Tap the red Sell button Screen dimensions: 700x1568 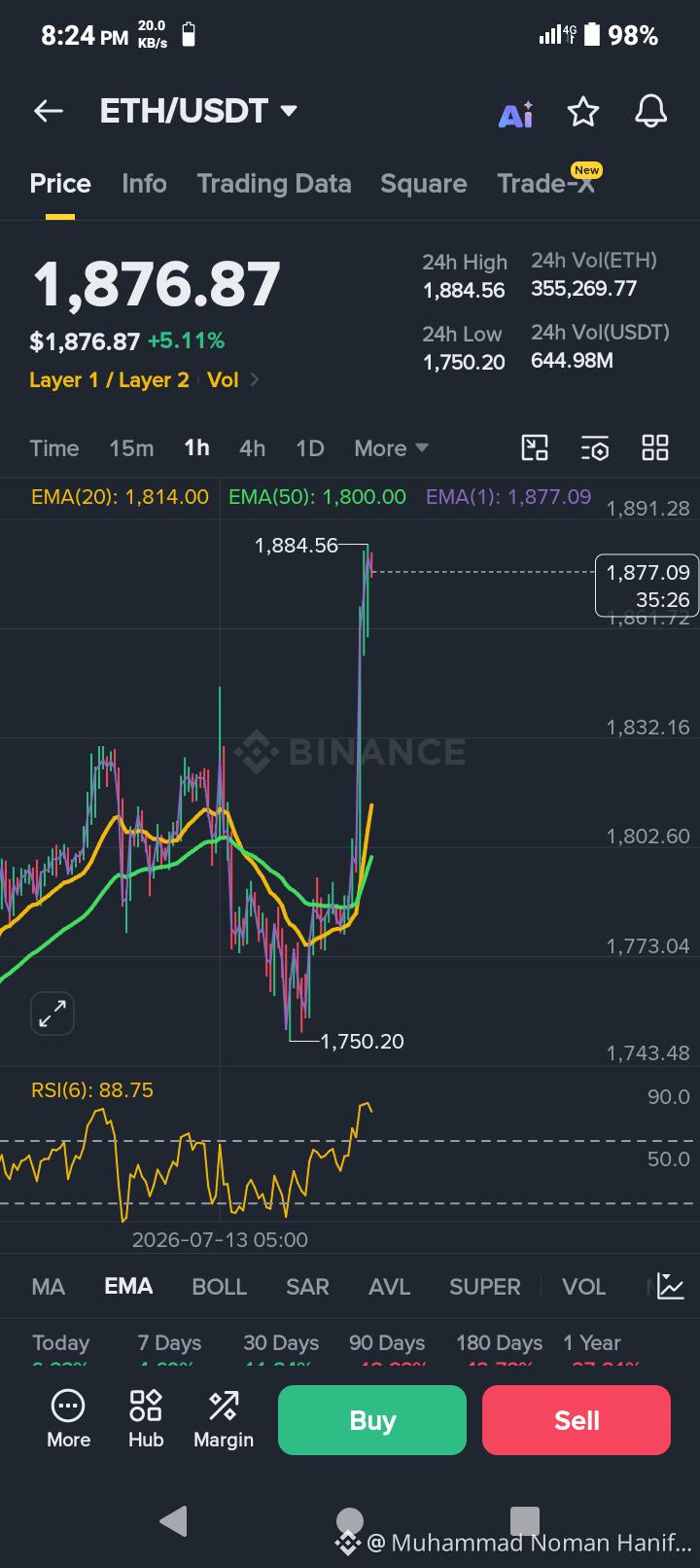[577, 1420]
